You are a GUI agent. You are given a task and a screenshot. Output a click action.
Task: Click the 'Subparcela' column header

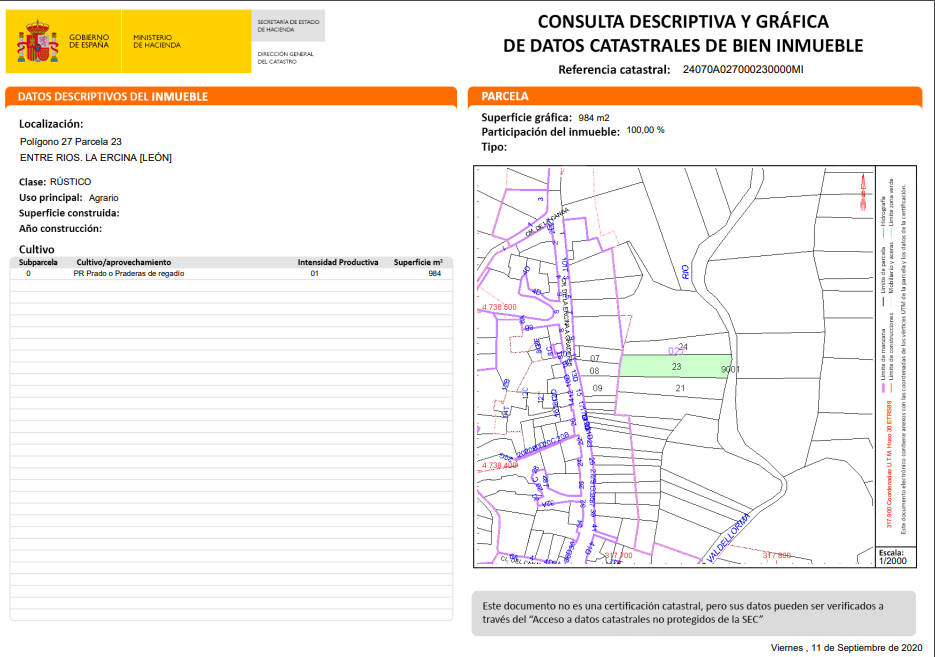(38, 262)
